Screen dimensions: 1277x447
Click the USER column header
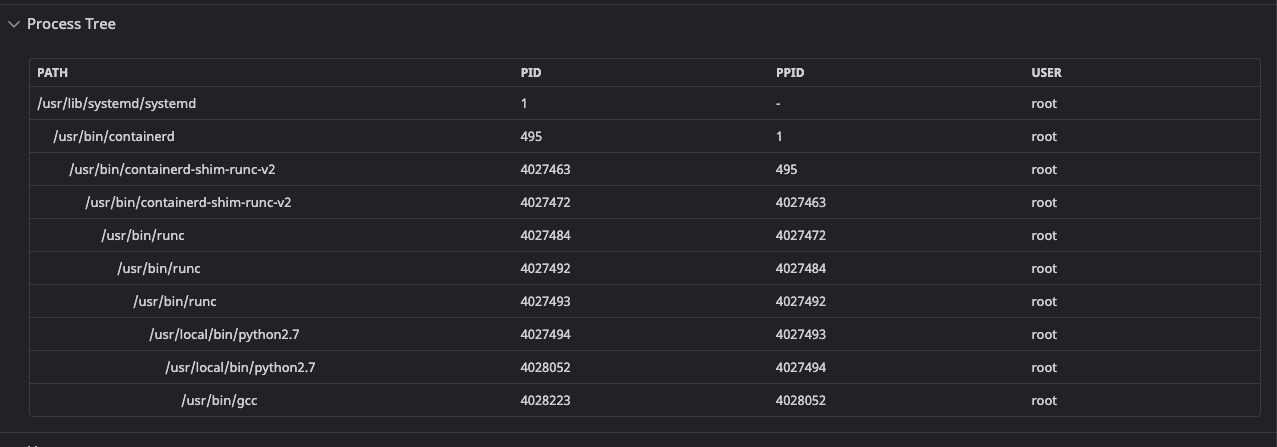1046,73
